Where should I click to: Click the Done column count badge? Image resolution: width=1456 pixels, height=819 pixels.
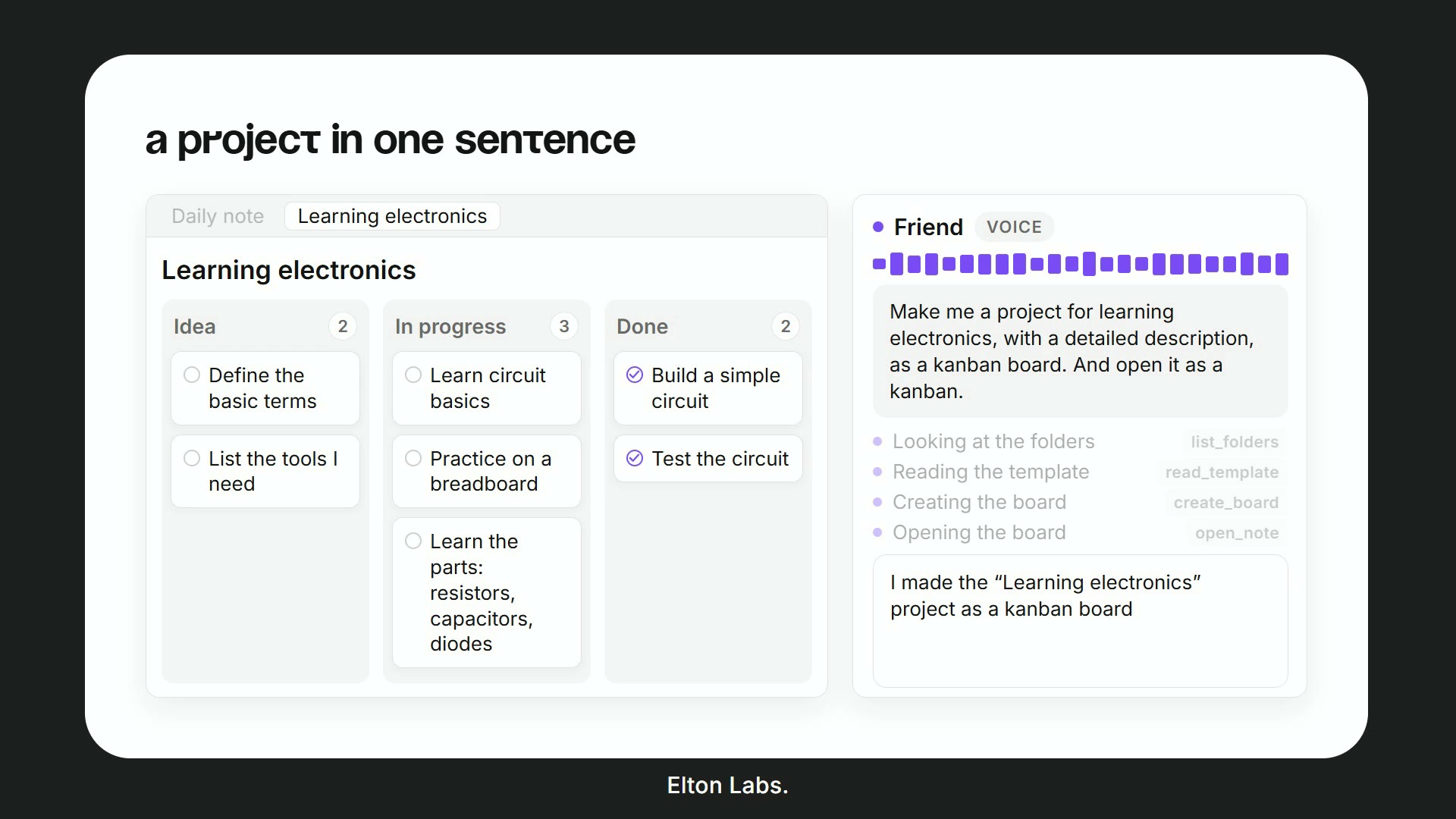point(786,326)
